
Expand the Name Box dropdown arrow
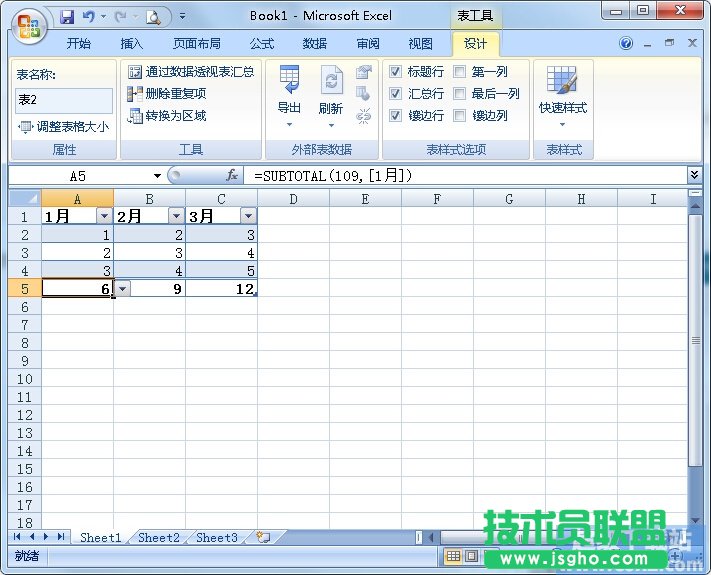(157, 175)
